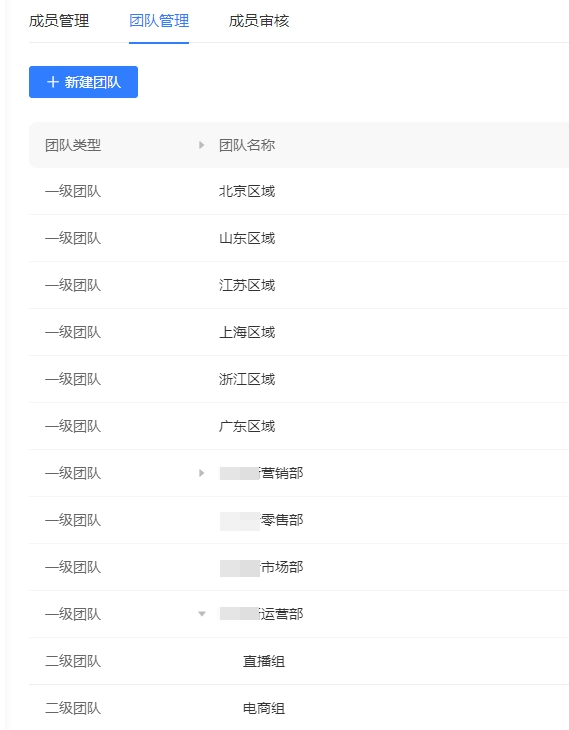This screenshot has height=730, width=569.
Task: Click the 浙江区域 team name
Action: [247, 379]
